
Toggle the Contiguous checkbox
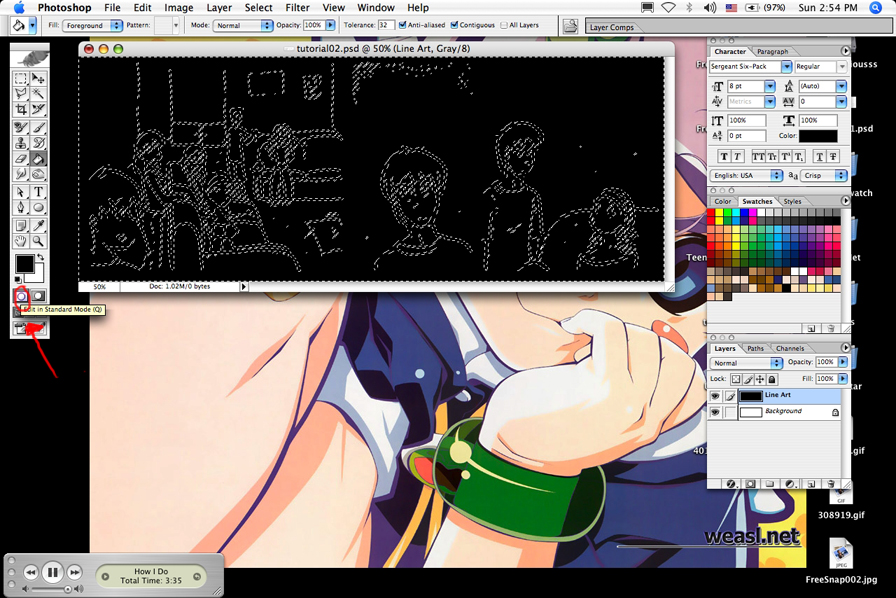coord(454,25)
